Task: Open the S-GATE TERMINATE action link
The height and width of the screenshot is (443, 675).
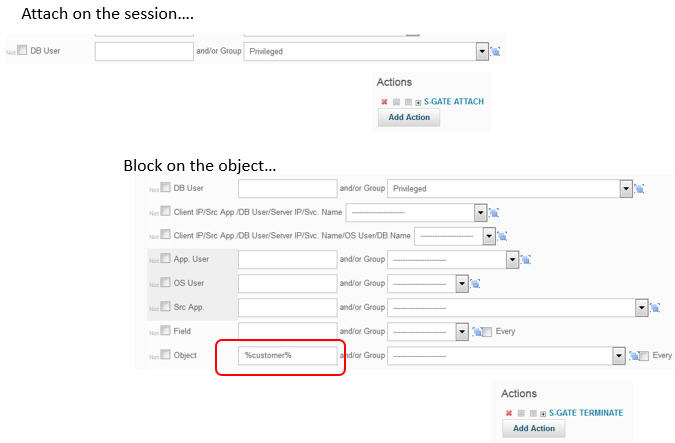Action: pos(585,412)
